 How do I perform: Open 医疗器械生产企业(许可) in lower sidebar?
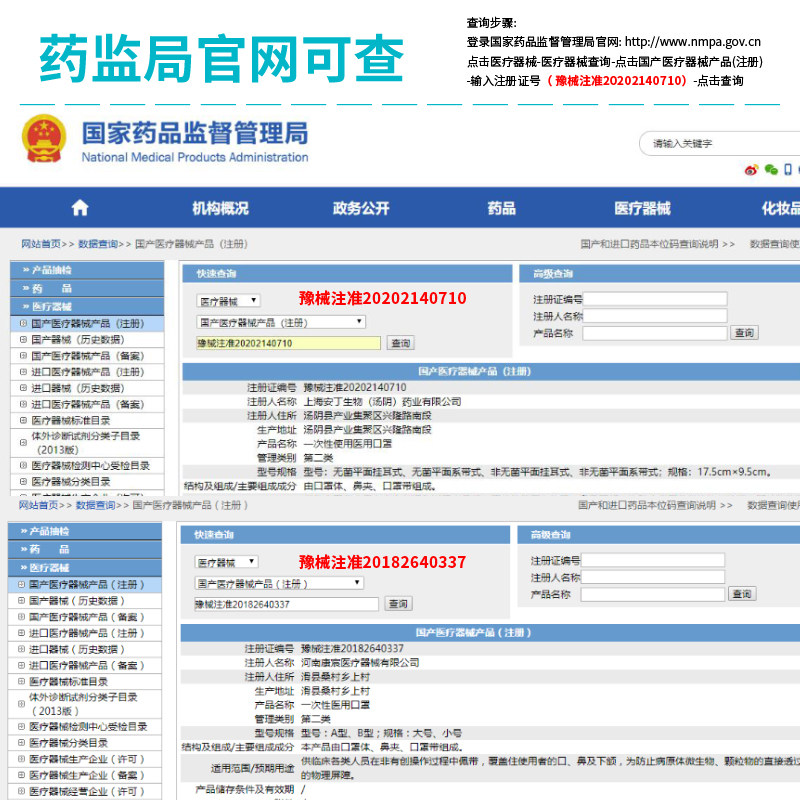(87, 759)
